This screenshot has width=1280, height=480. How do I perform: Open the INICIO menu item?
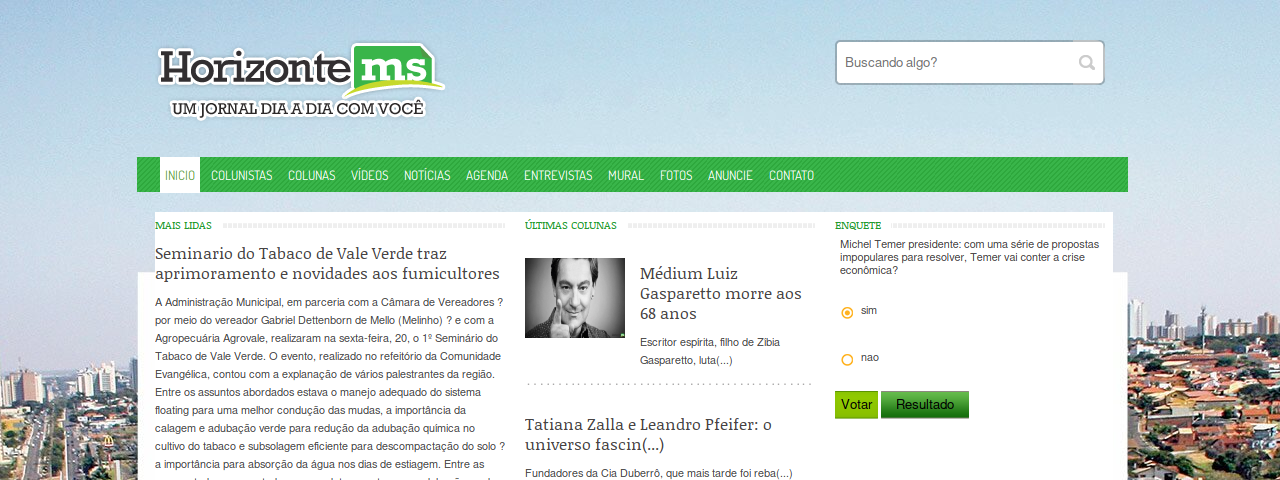pyautogui.click(x=180, y=175)
